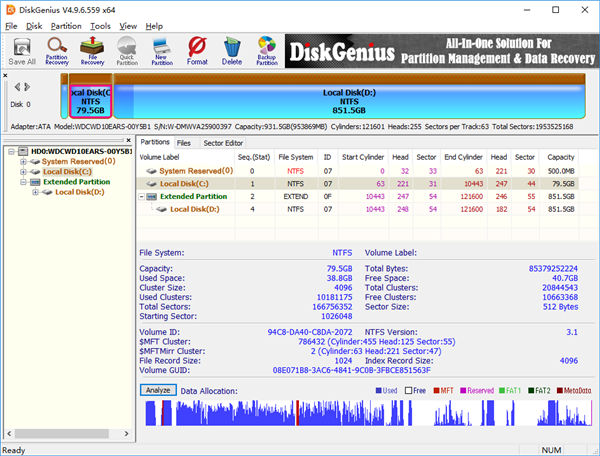Switch to the Files tab

184,143
